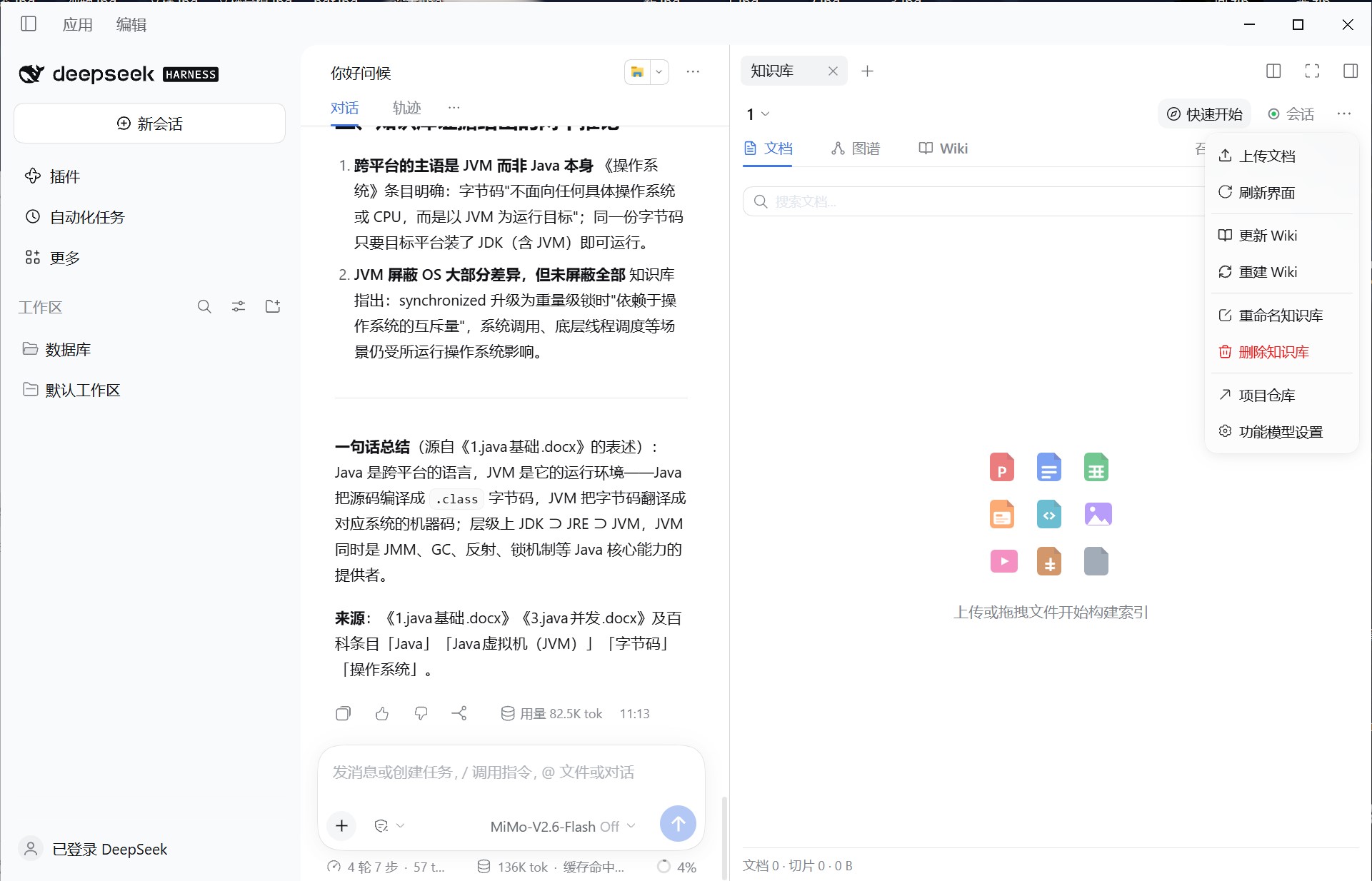1372x881 pixels.
Task: Enter fullscreen panel mode
Action: coord(1312,71)
